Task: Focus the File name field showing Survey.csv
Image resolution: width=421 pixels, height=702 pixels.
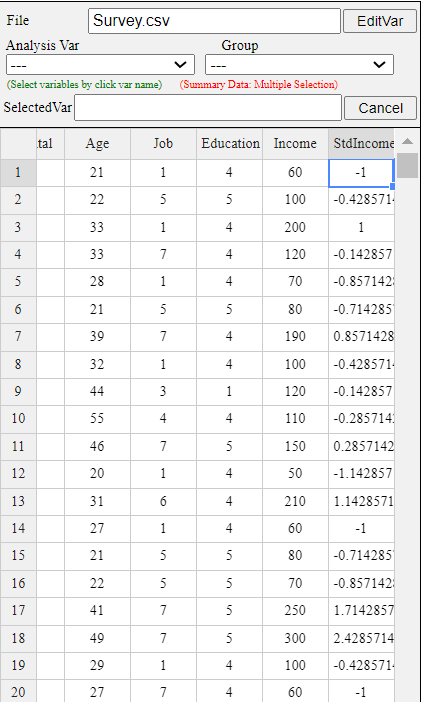Action: 215,21
